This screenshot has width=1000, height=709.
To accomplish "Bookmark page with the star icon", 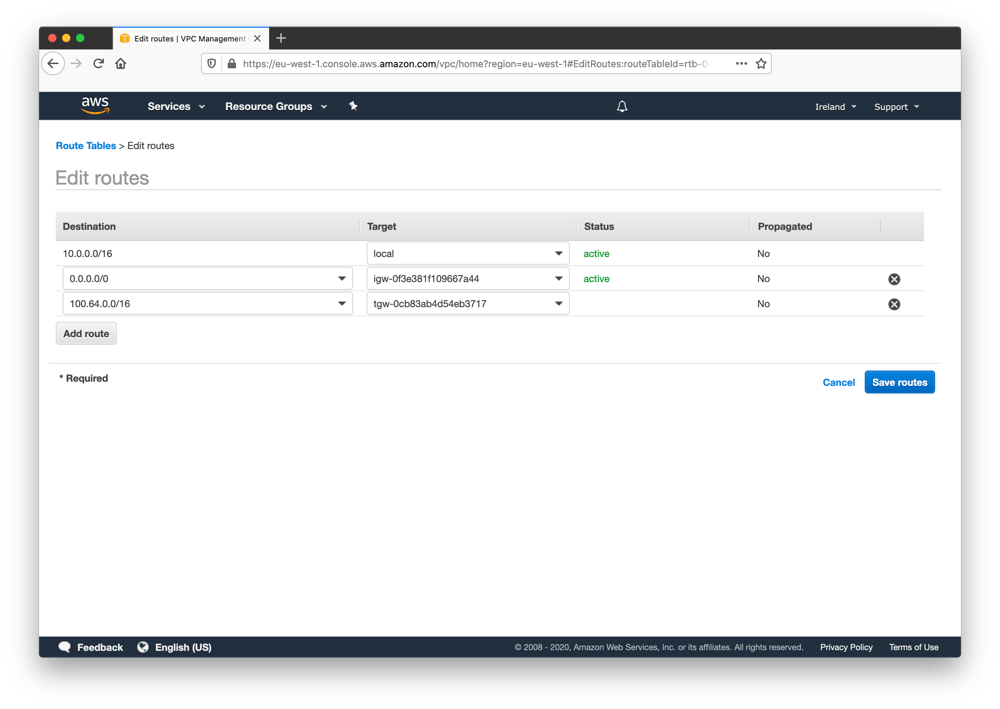I will pyautogui.click(x=761, y=64).
